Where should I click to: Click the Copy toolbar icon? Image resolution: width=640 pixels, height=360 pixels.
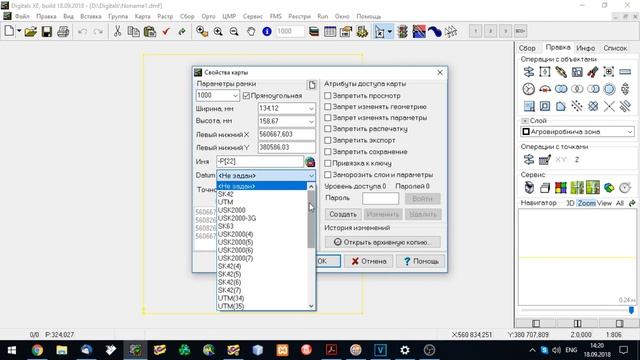[x=133, y=31]
